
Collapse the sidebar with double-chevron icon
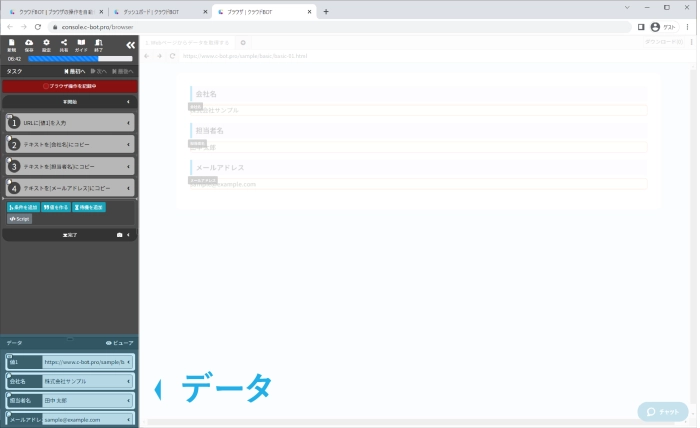coord(130,45)
